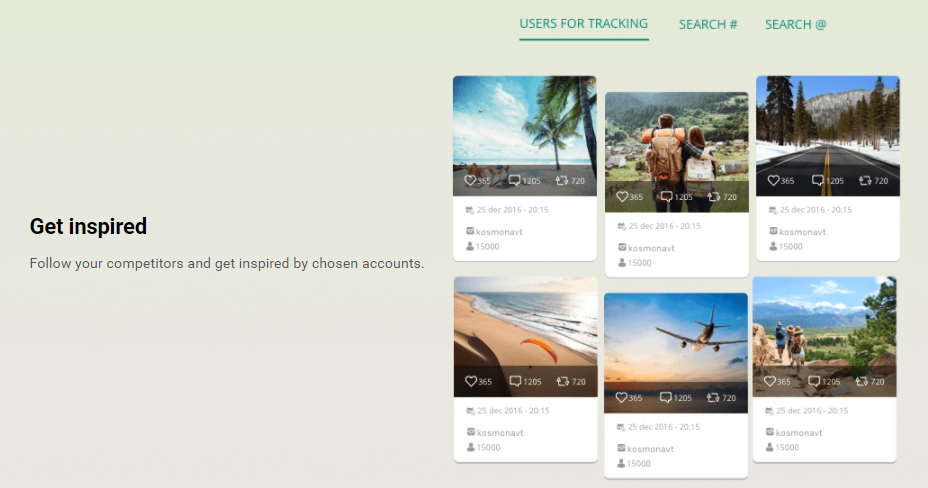
Task: Click heart icon on paraglider beach card
Action: 471,382
